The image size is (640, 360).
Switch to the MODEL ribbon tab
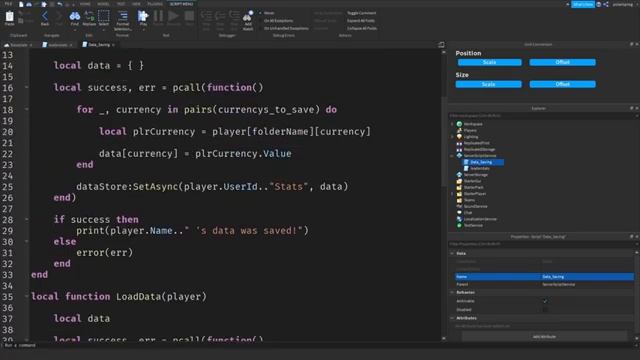tap(103, 4)
